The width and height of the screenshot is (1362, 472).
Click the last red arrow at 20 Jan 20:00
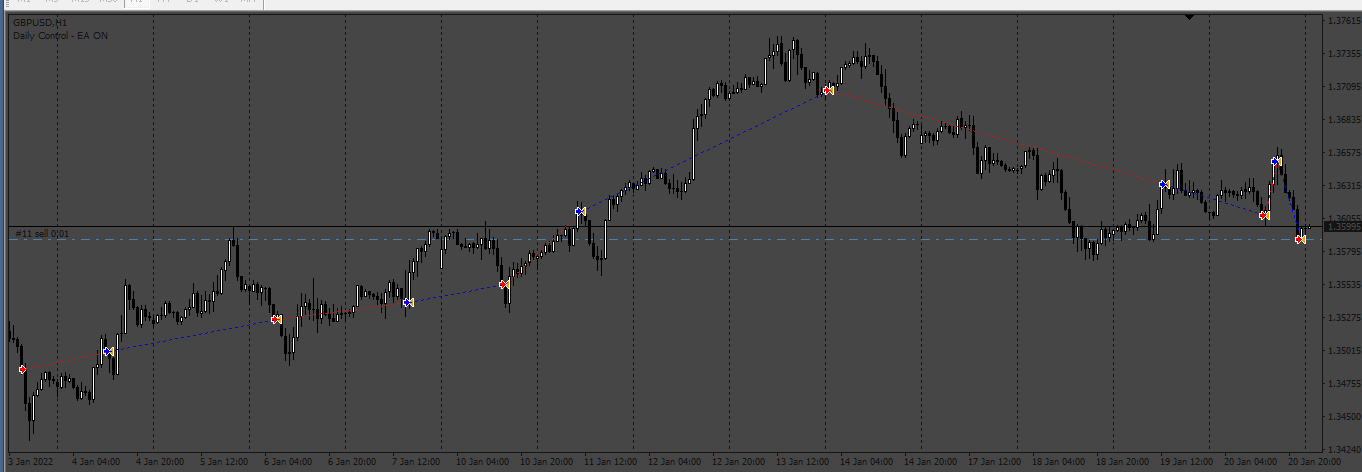[x=1300, y=239]
